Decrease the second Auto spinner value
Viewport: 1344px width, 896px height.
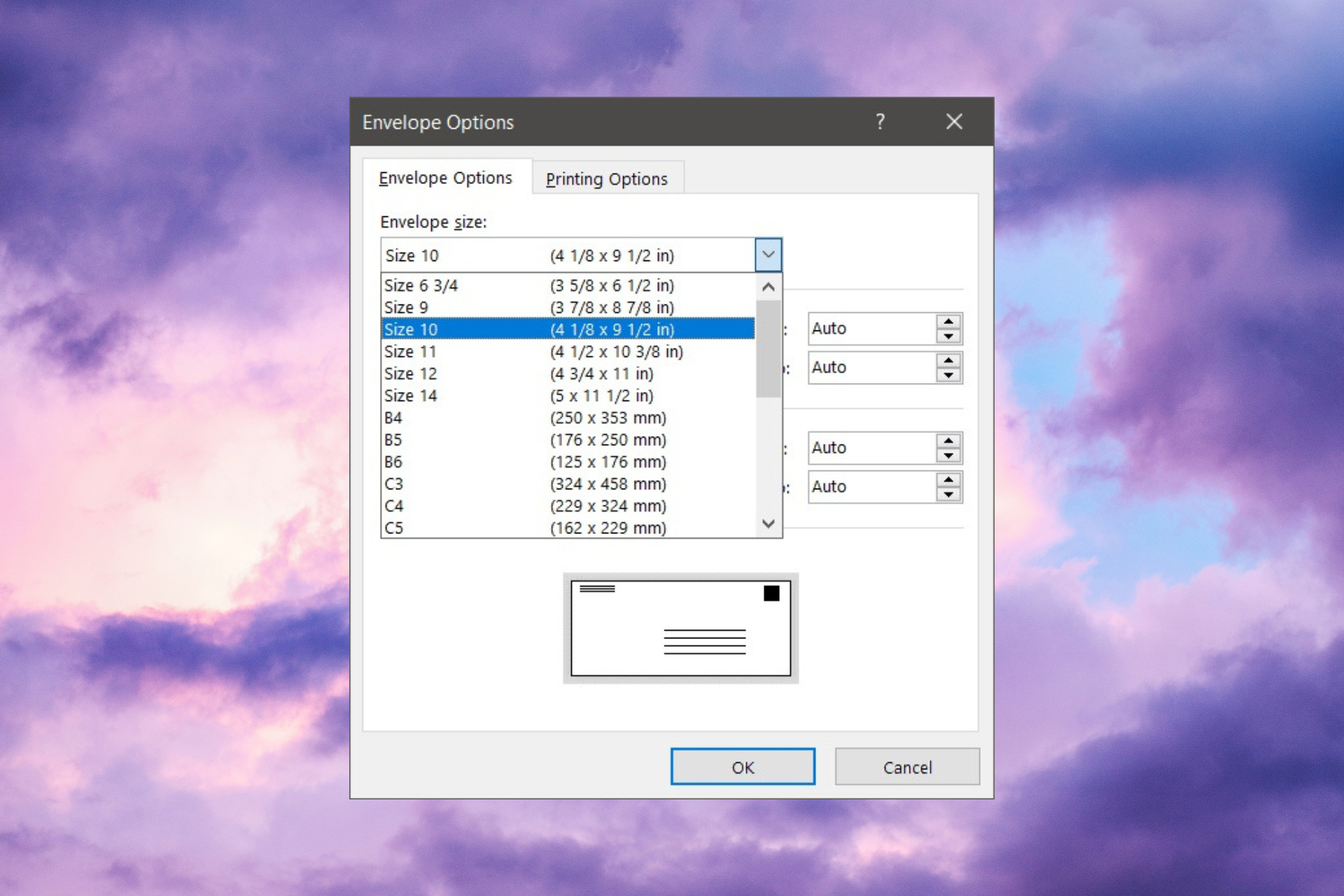pos(948,375)
